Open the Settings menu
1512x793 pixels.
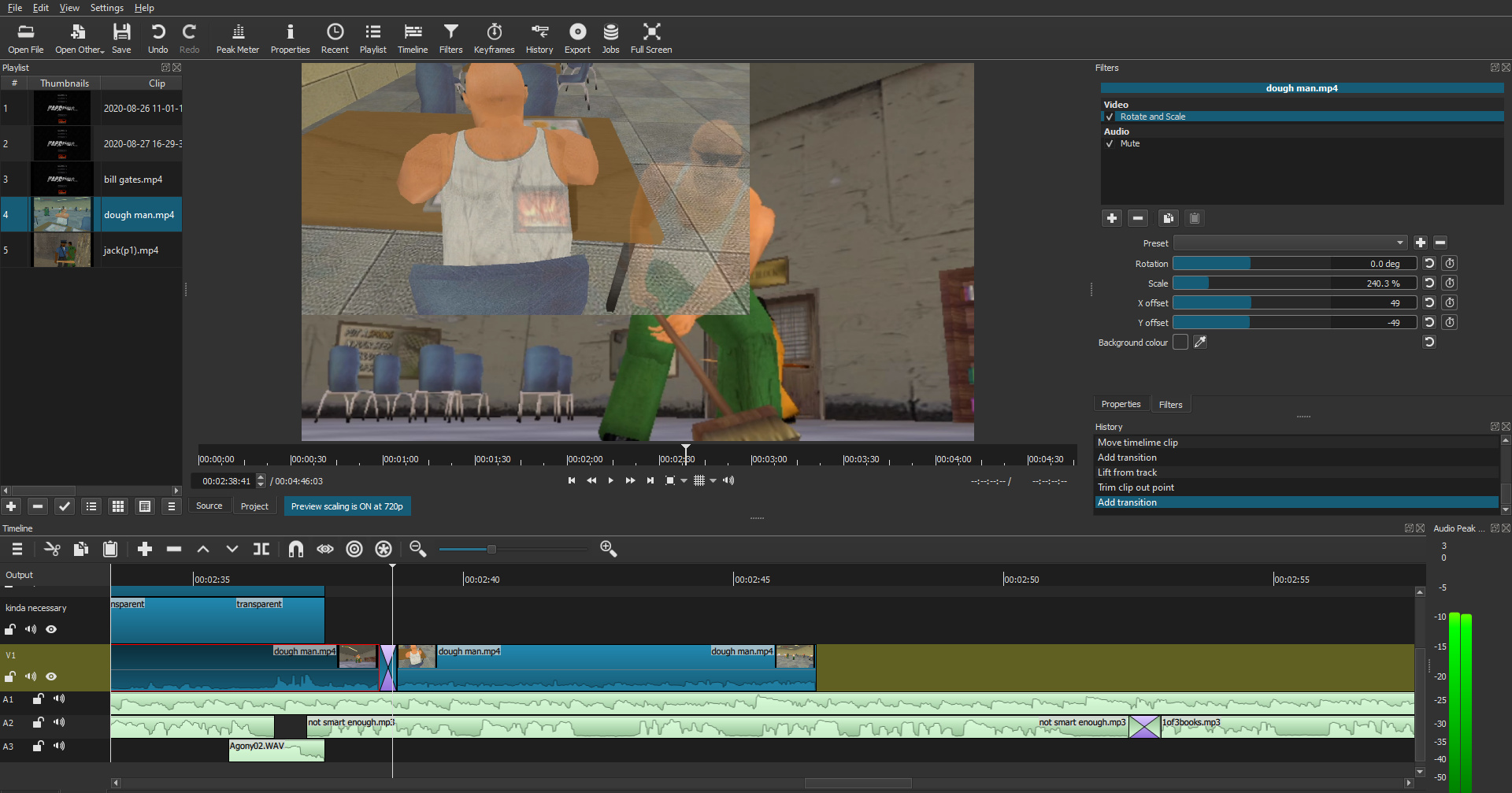point(107,8)
